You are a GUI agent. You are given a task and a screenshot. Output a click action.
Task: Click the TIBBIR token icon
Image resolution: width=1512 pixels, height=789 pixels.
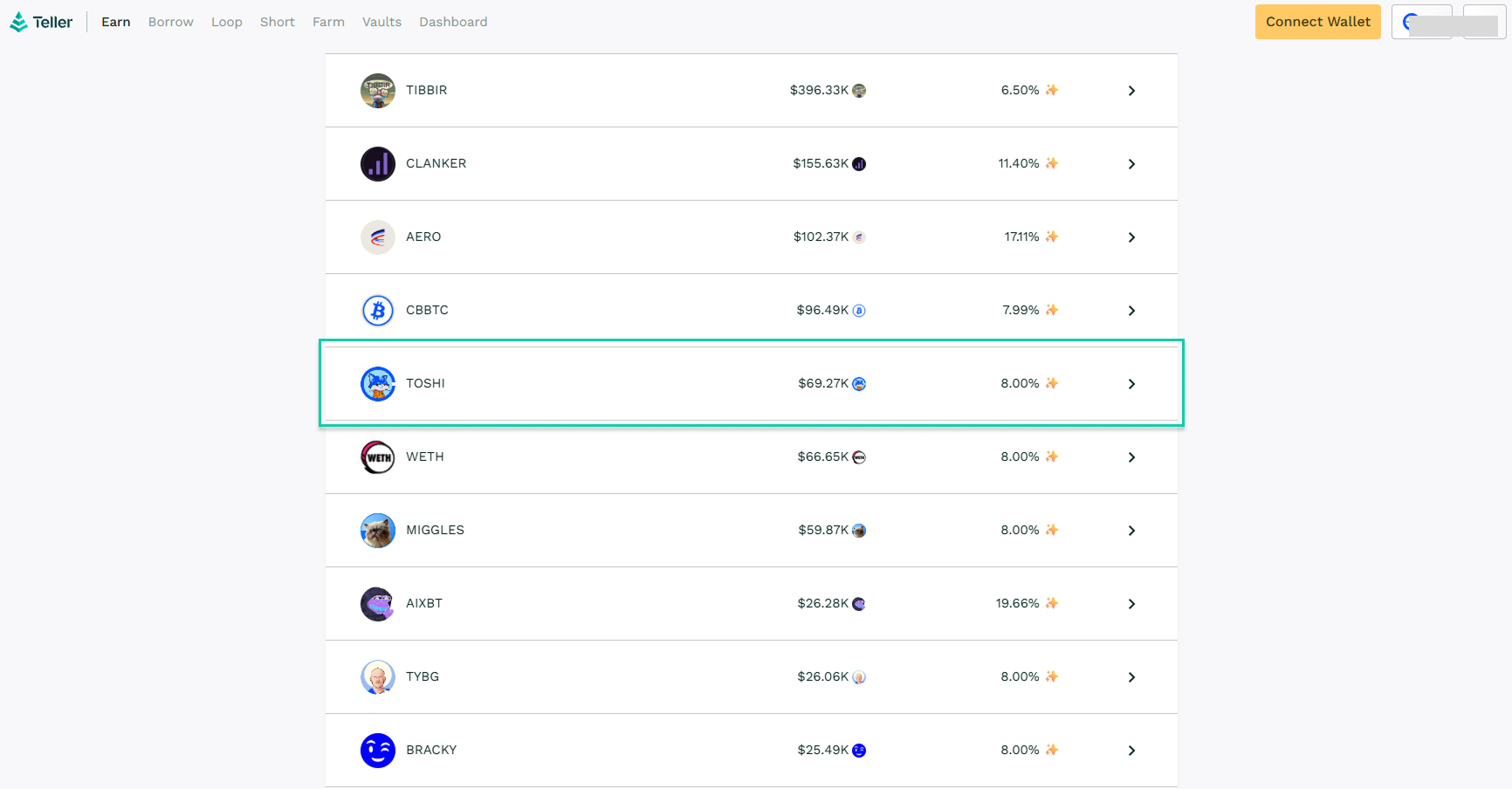[x=377, y=91]
